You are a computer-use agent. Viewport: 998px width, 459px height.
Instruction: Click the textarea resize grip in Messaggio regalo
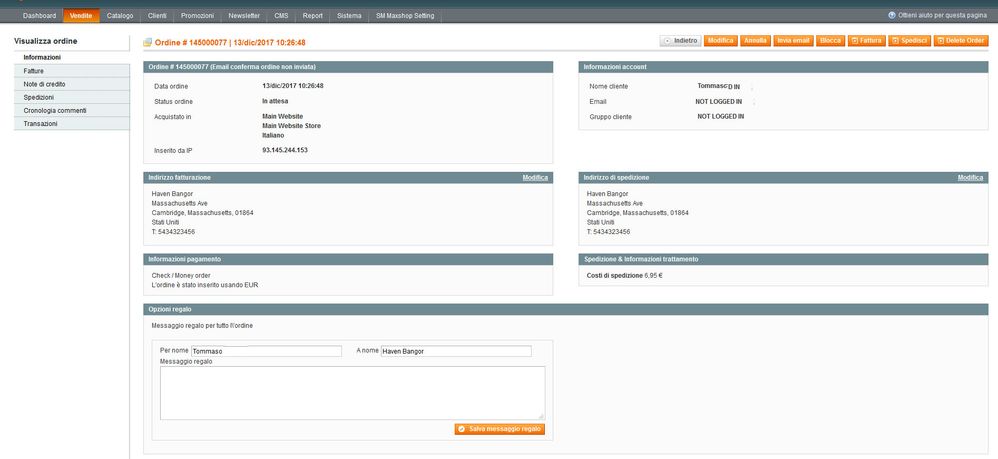(541, 416)
